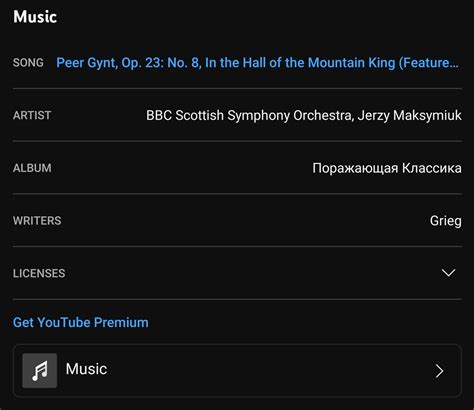Image resolution: width=474 pixels, height=410 pixels.
Task: Open the Music card at the bottom
Action: (237, 371)
